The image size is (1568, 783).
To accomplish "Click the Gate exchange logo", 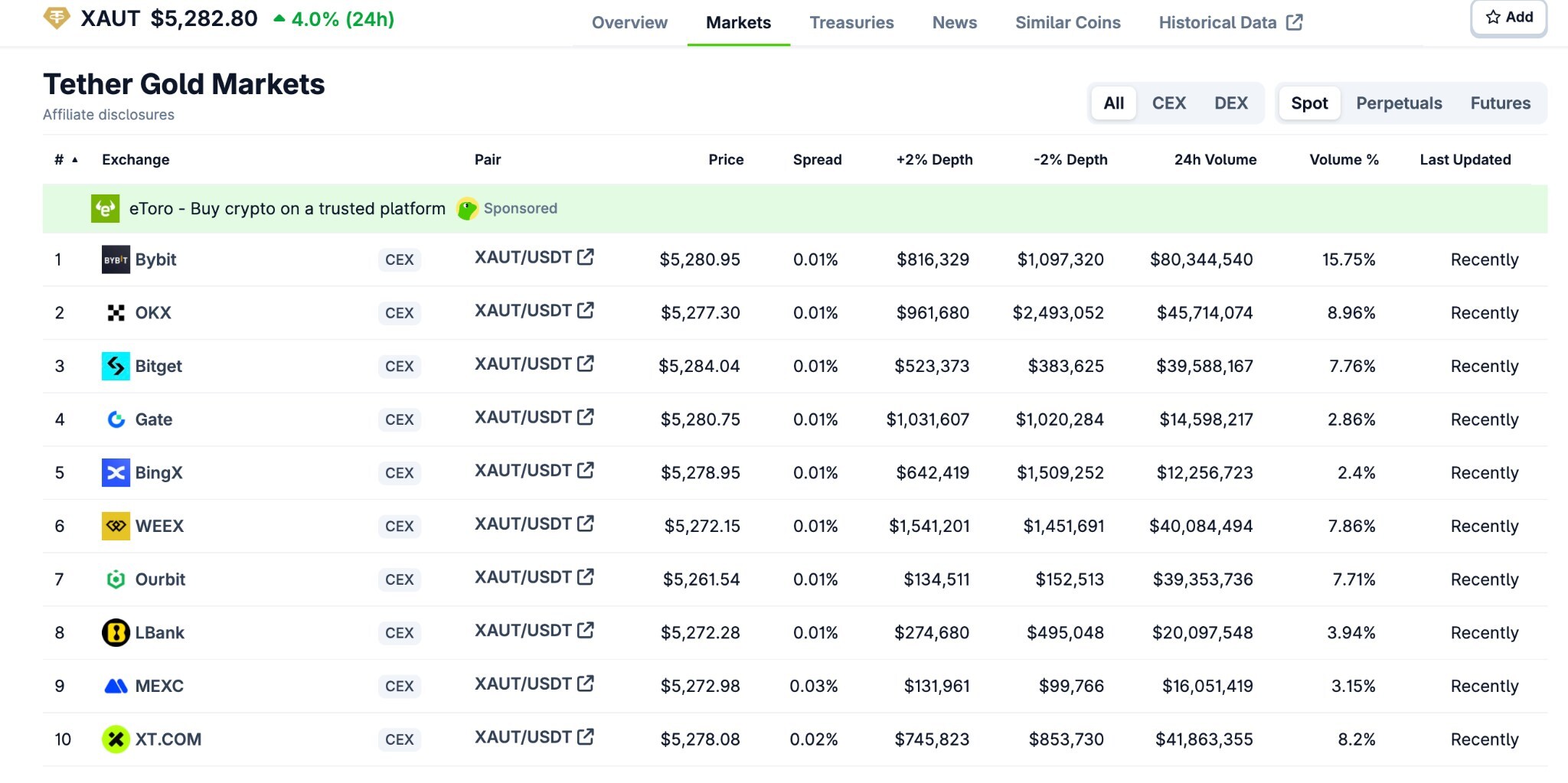I will click(x=115, y=419).
